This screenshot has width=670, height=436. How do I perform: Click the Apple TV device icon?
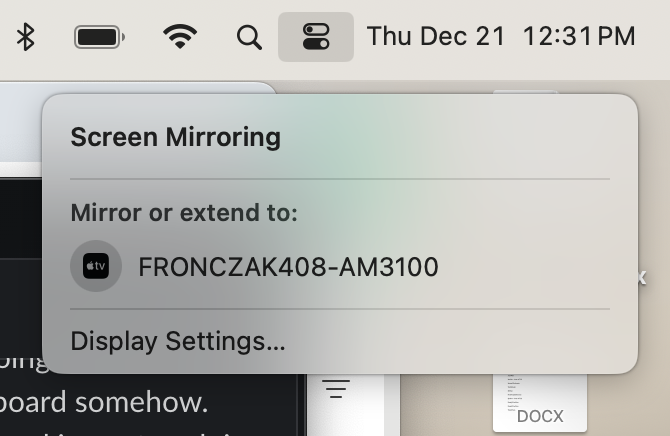[96, 267]
